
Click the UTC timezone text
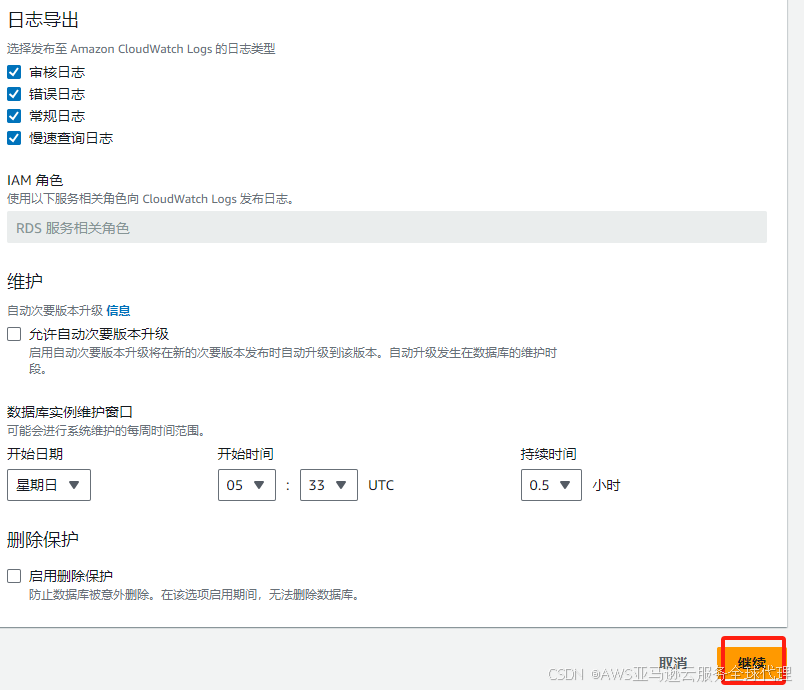[381, 485]
